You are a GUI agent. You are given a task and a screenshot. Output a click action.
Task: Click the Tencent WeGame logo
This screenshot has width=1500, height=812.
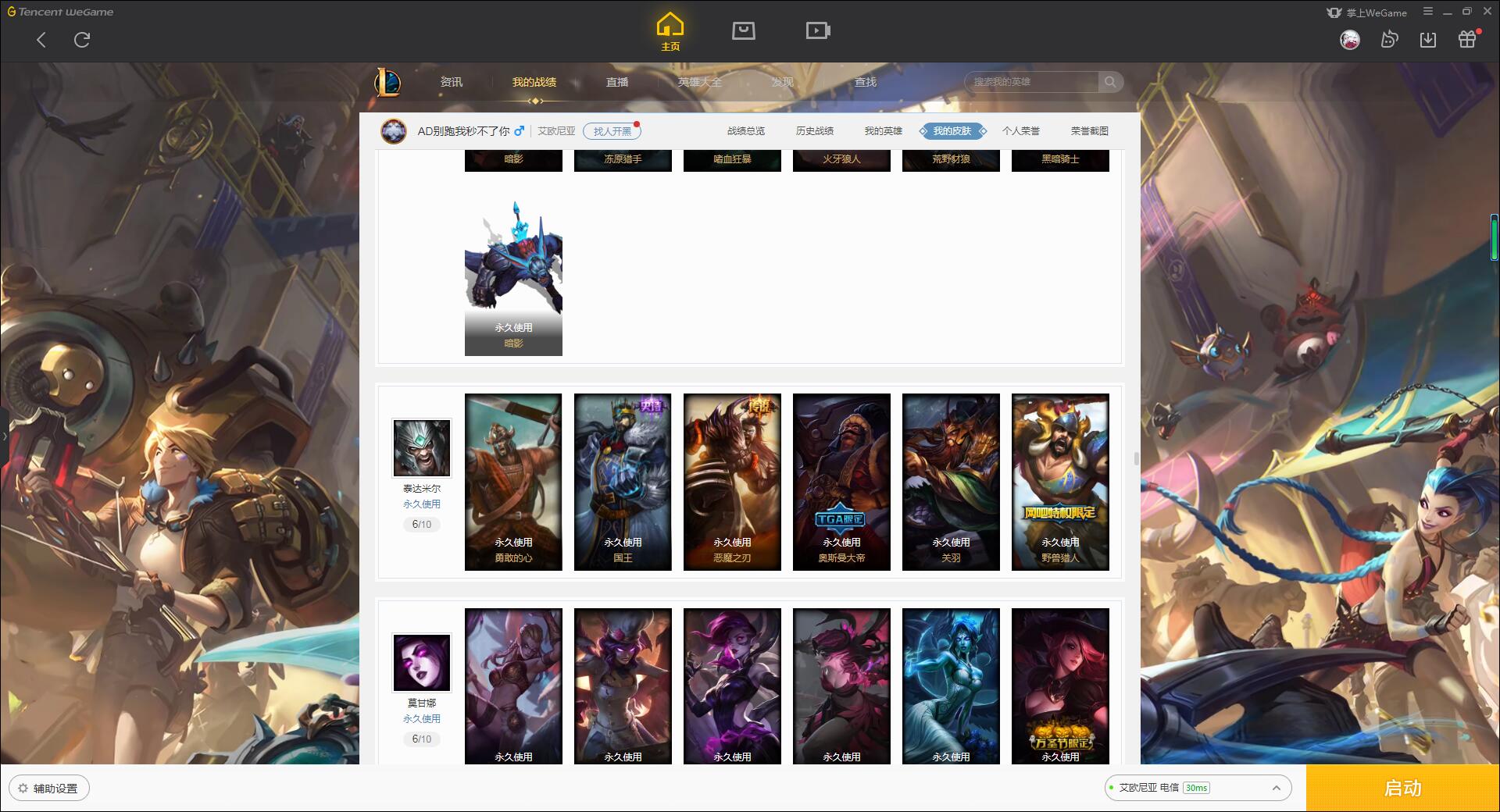(60, 12)
